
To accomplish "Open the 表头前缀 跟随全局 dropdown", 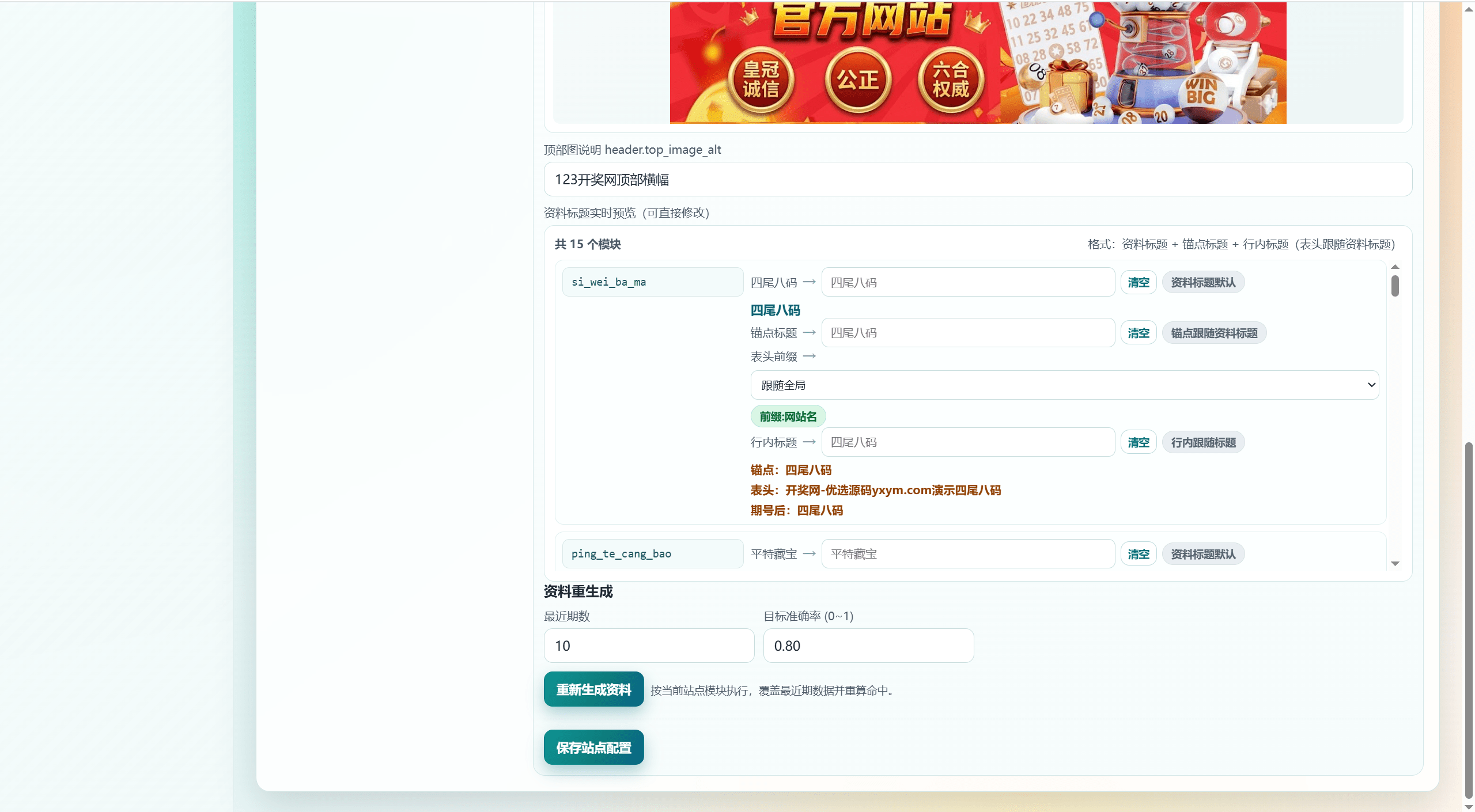I will point(1064,385).
